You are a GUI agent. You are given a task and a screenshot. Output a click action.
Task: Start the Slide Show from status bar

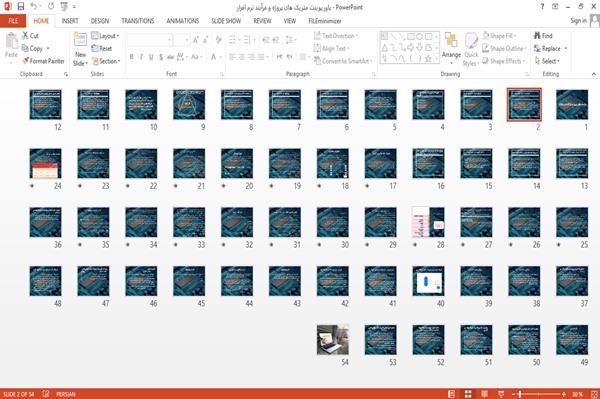click(501, 394)
